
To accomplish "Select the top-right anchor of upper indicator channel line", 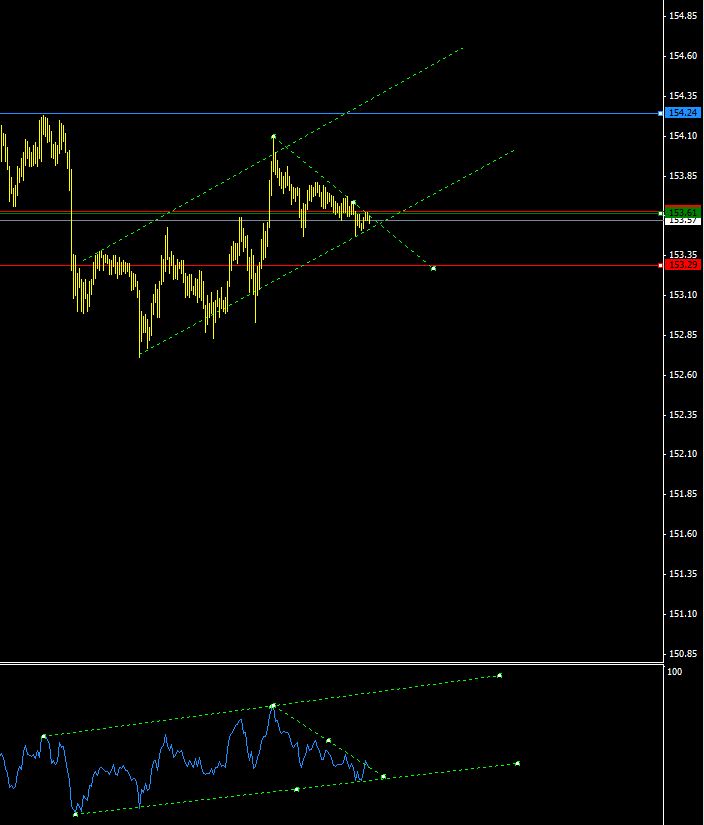I will pyautogui.click(x=499, y=675).
